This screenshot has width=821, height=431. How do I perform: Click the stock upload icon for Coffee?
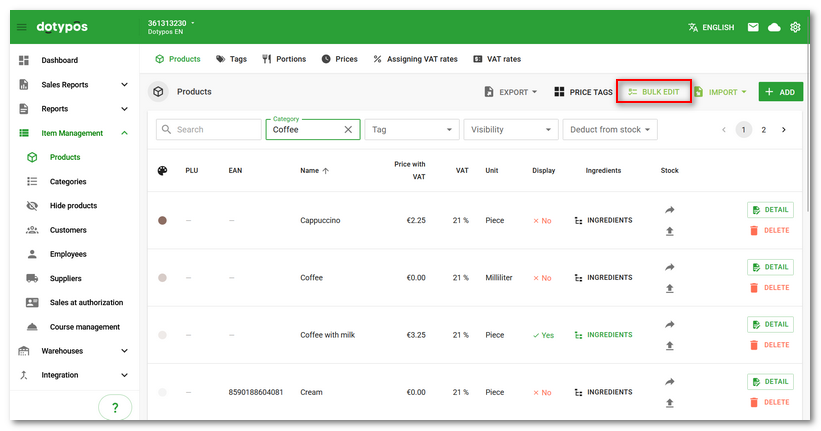(670, 288)
